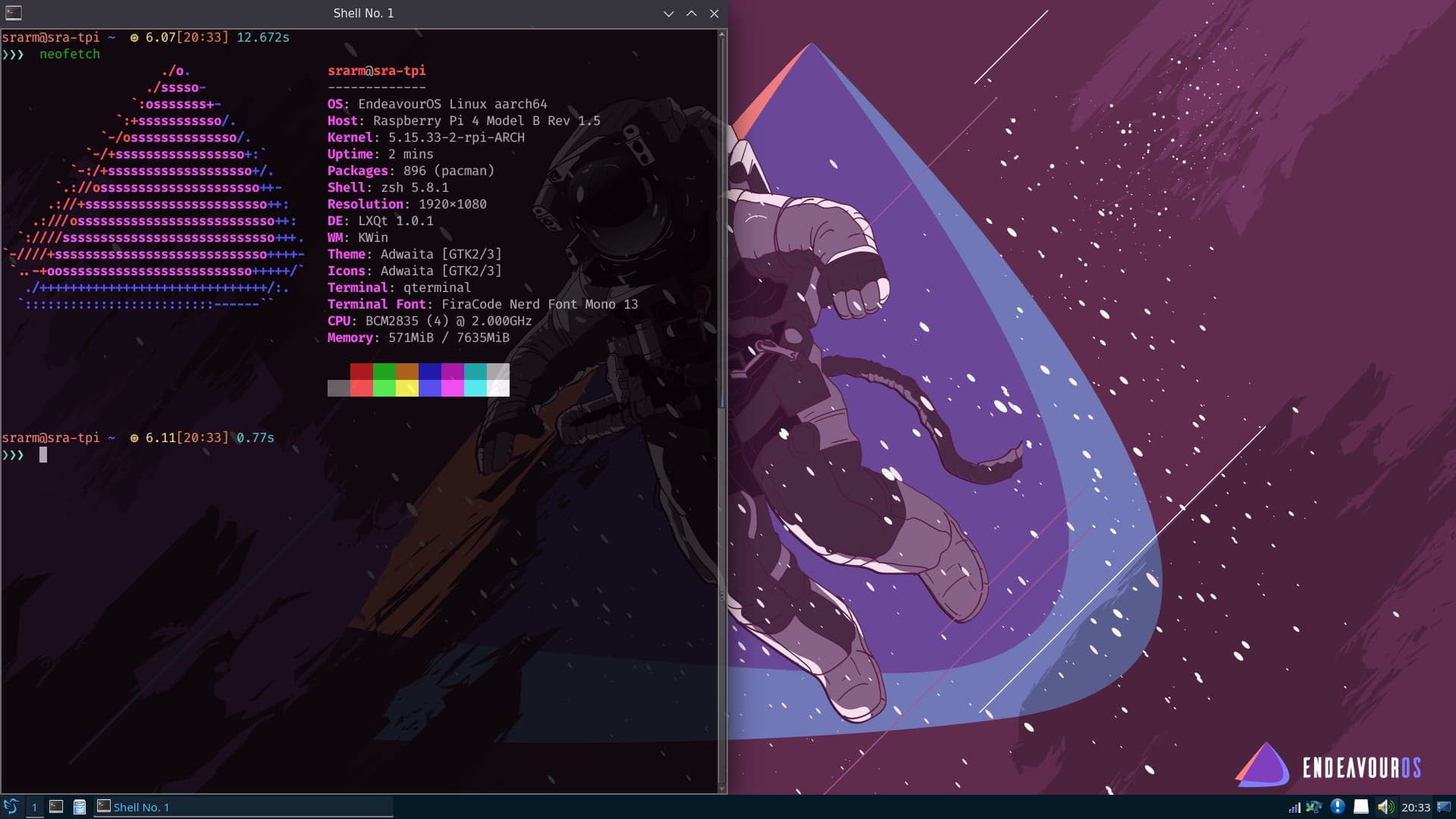The width and height of the screenshot is (1456, 819).
Task: Click the '6.07[20:33]' load text
Action: (x=187, y=37)
